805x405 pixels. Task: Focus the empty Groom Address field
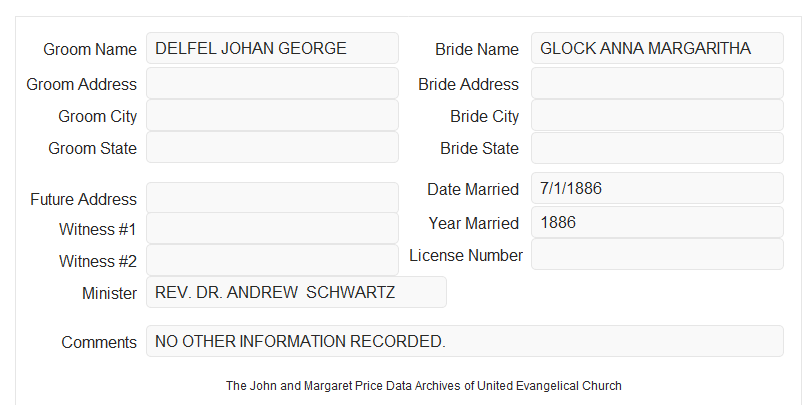click(272, 83)
